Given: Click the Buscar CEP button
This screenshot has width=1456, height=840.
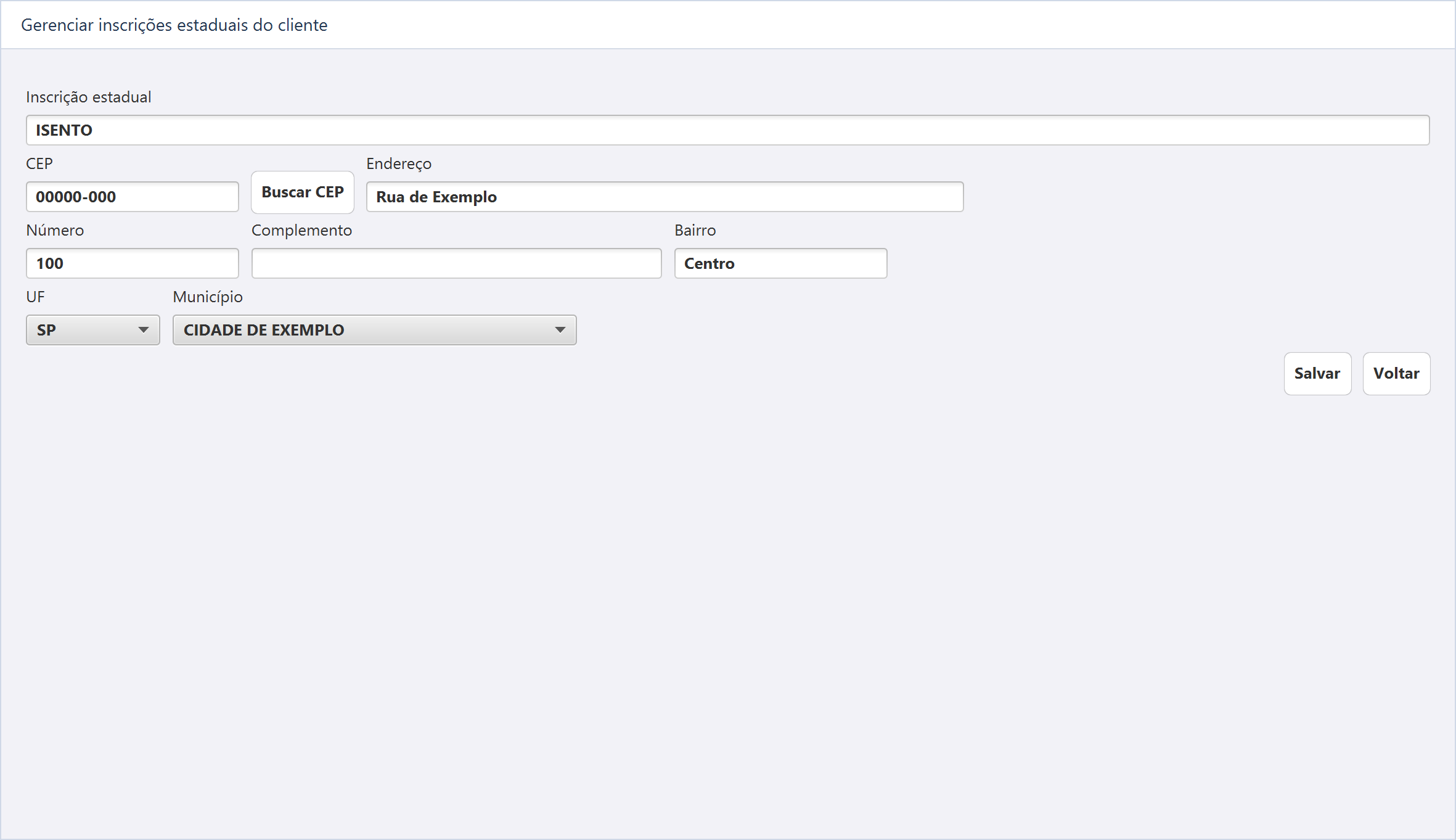Looking at the screenshot, I should pyautogui.click(x=303, y=192).
